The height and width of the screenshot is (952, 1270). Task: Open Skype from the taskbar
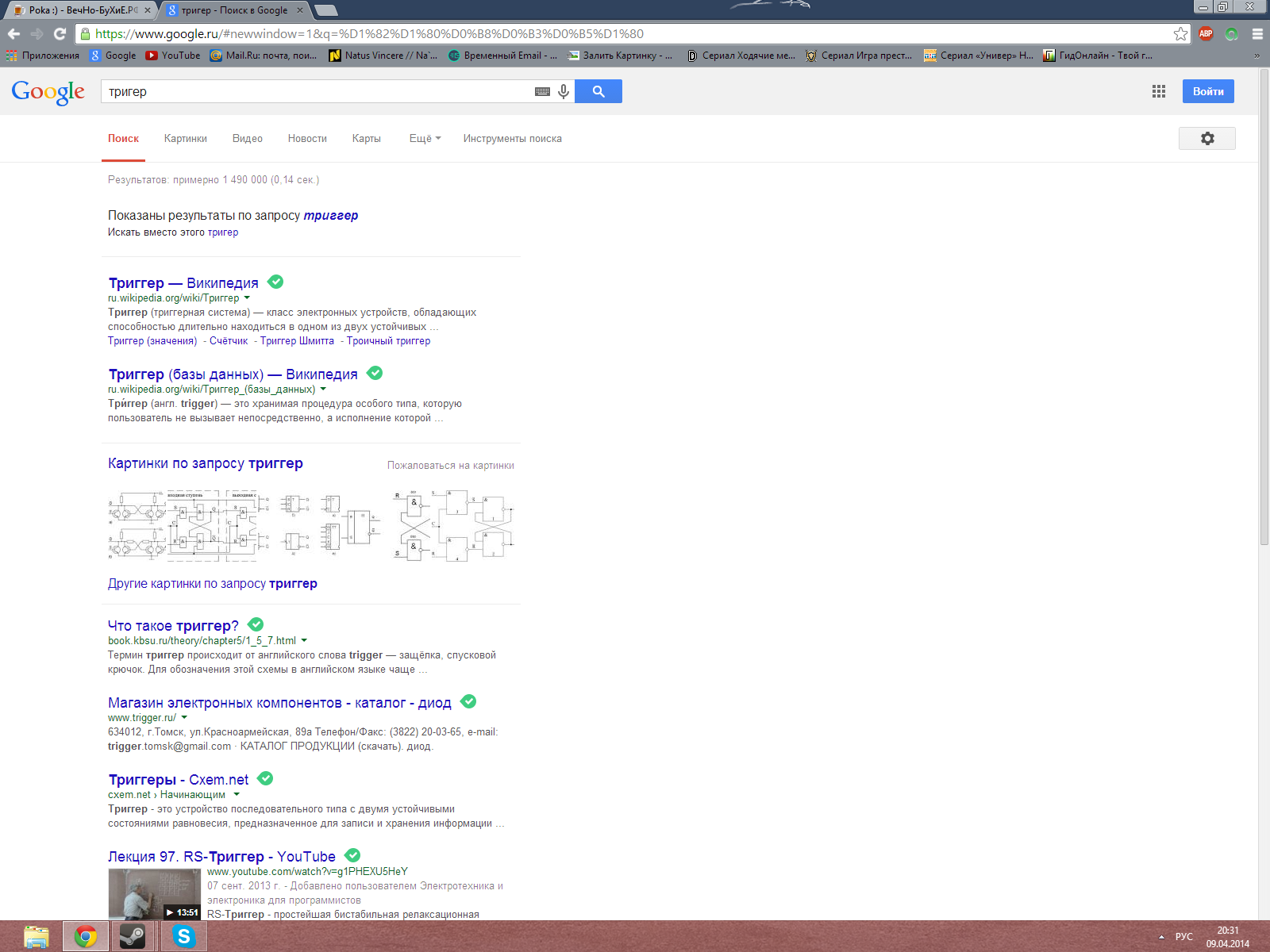(x=184, y=937)
